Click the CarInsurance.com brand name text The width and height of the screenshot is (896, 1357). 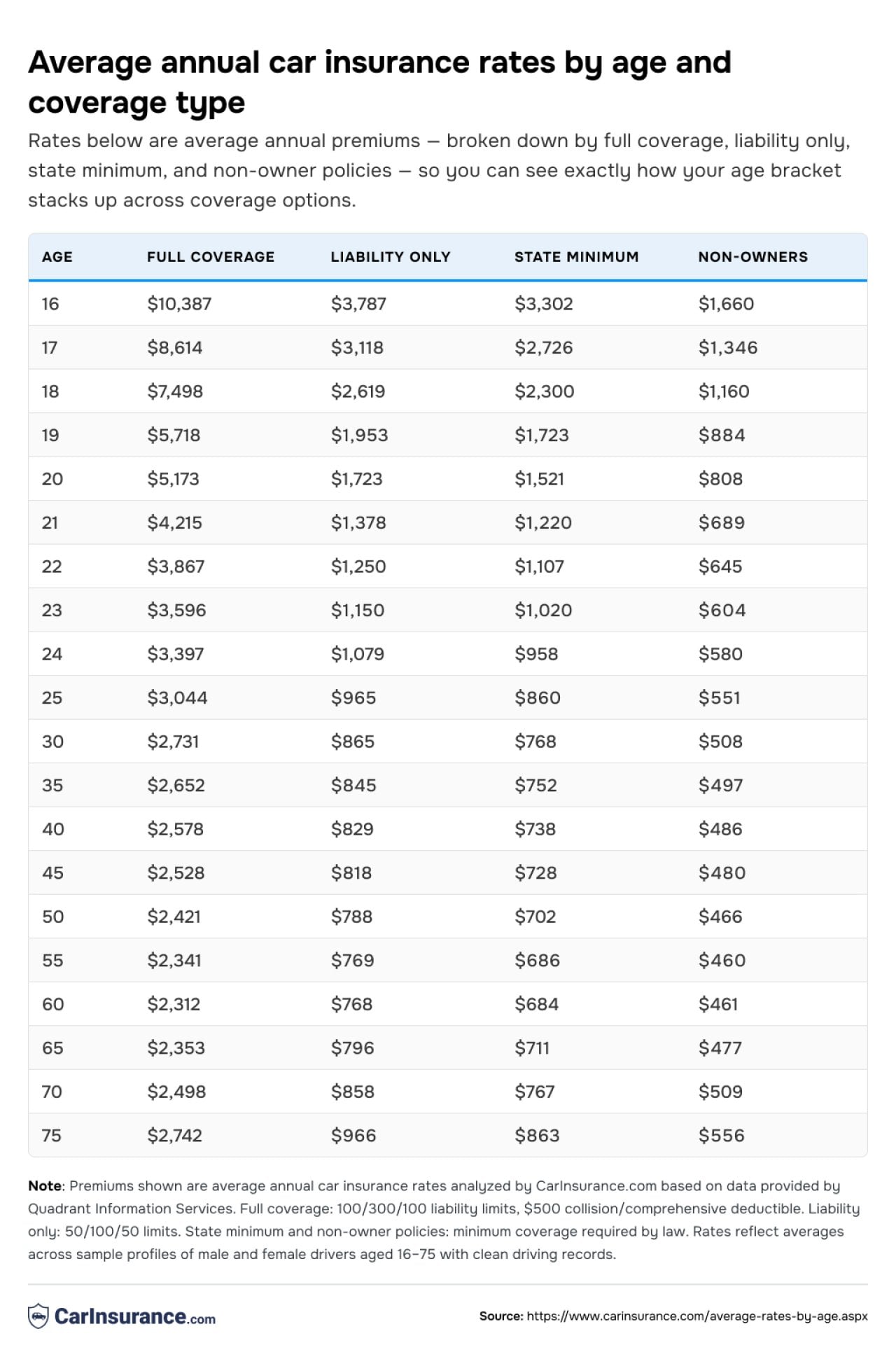pos(135,1316)
